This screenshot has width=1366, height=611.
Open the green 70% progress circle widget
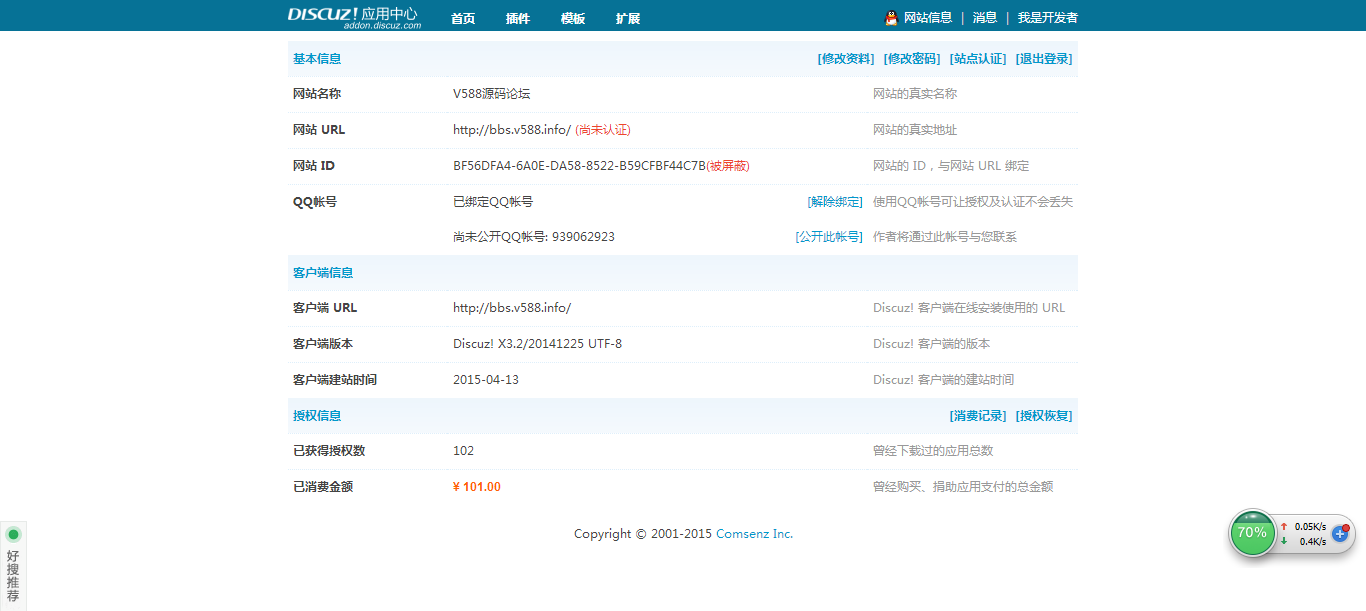click(1252, 534)
